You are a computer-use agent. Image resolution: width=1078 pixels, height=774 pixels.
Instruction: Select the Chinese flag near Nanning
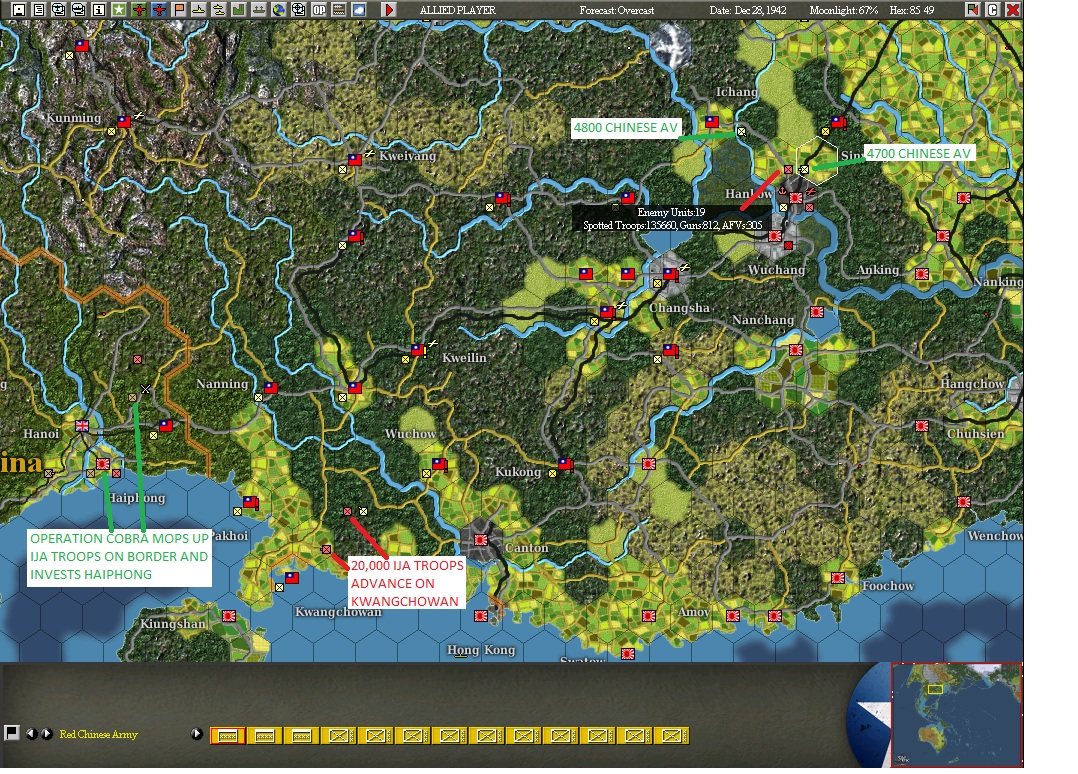tap(271, 388)
